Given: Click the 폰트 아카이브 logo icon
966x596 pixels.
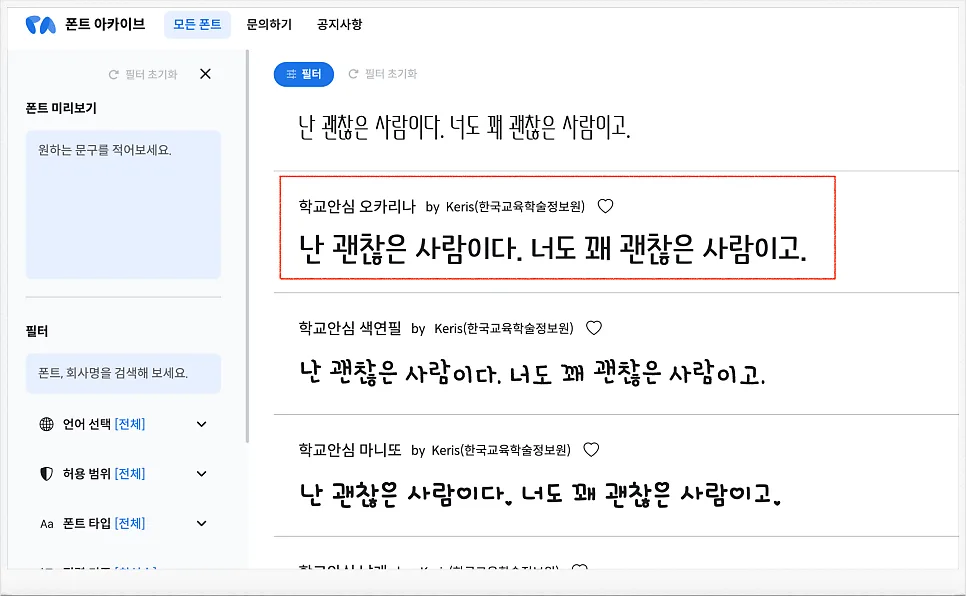Looking at the screenshot, I should click(41, 25).
